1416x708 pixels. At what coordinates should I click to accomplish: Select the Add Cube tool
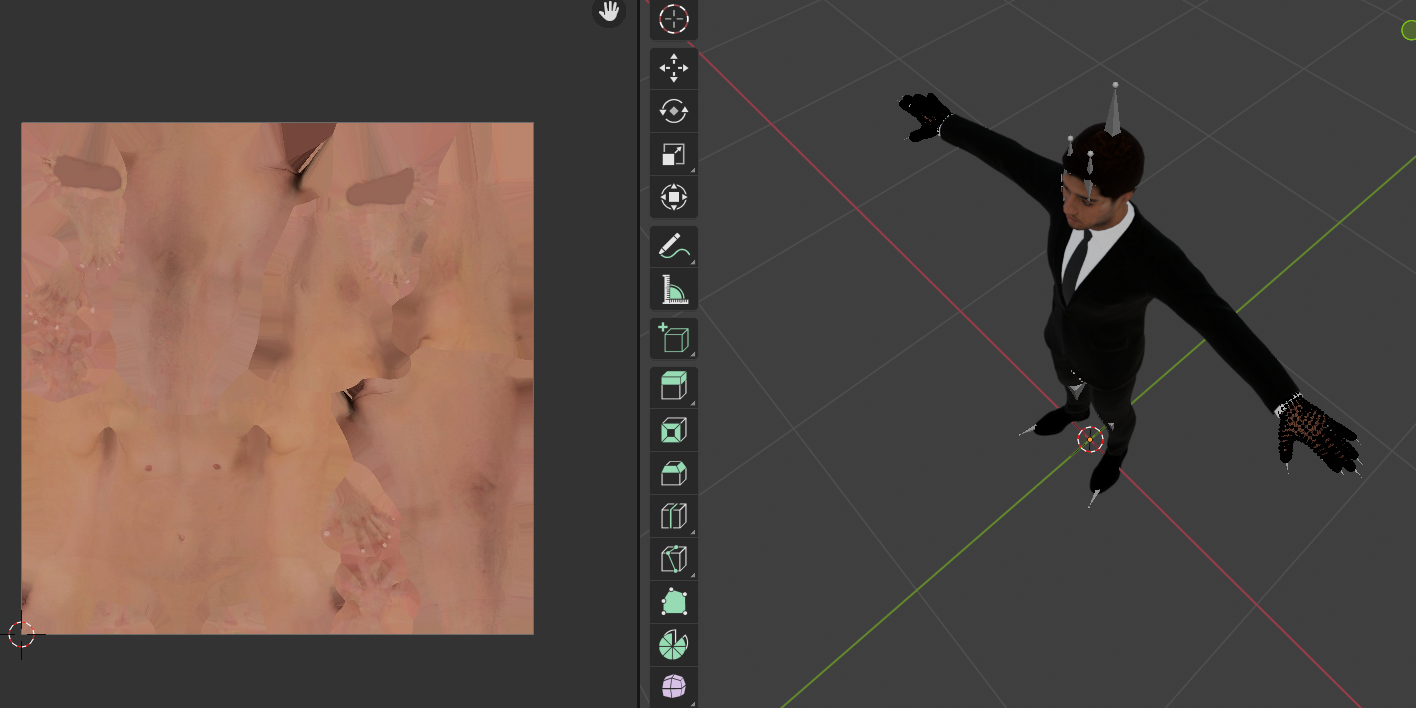[674, 338]
